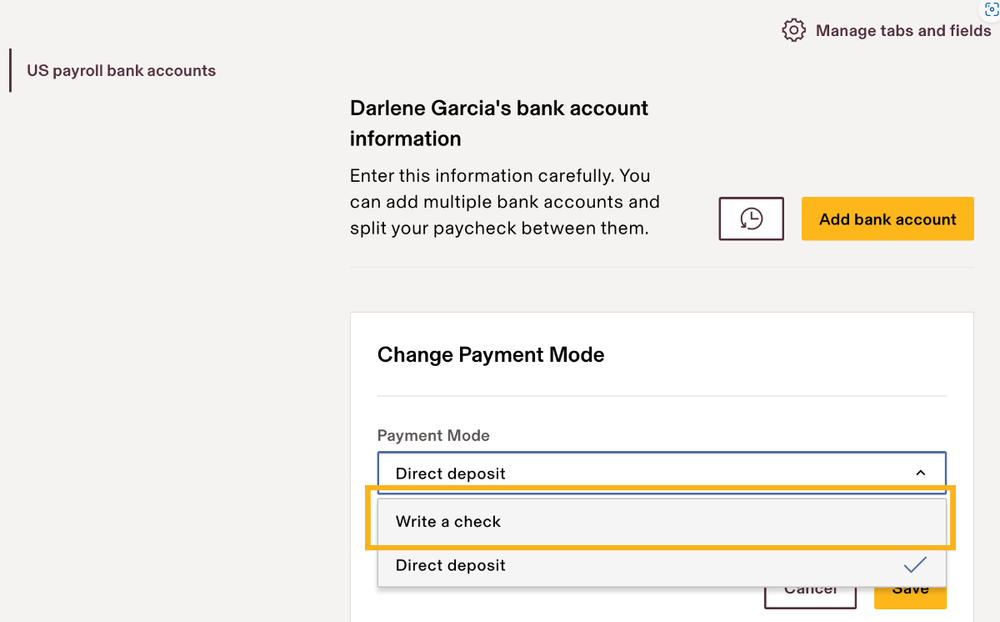Screen dimensions: 1000x622
Task: Choose the Write a check option
Action: 448,521
